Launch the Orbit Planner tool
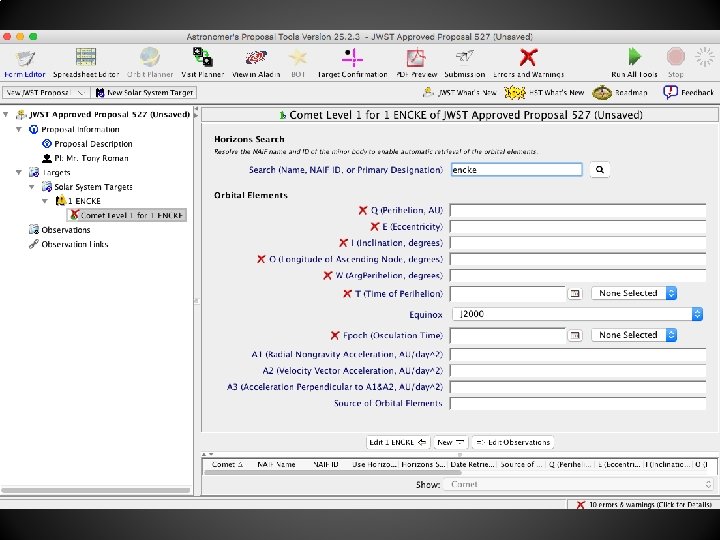The height and width of the screenshot is (540, 720). point(150,63)
